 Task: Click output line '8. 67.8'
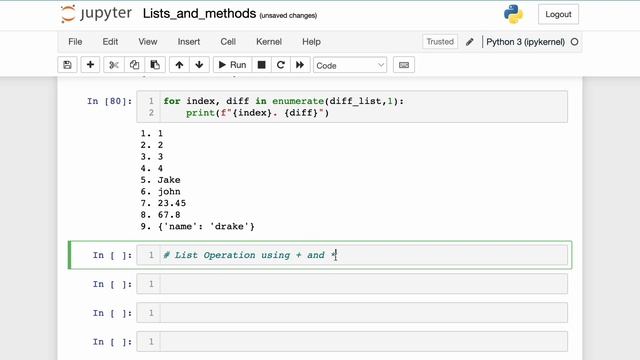click(160, 215)
